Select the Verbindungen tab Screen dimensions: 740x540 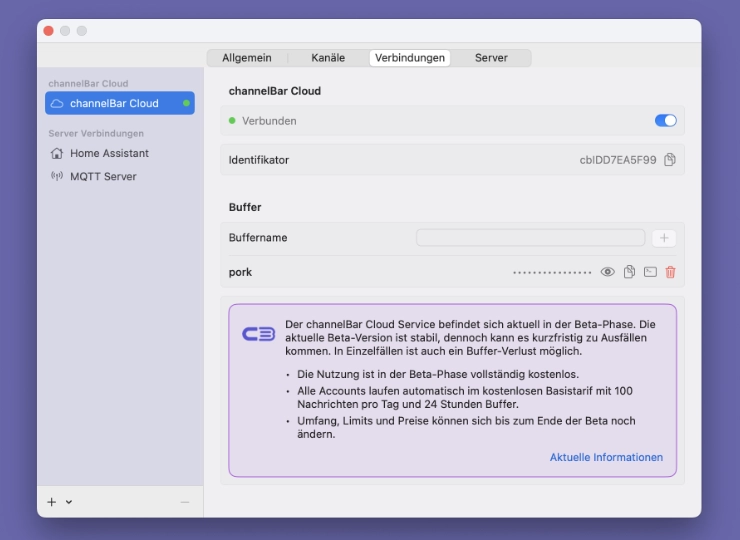click(x=410, y=58)
